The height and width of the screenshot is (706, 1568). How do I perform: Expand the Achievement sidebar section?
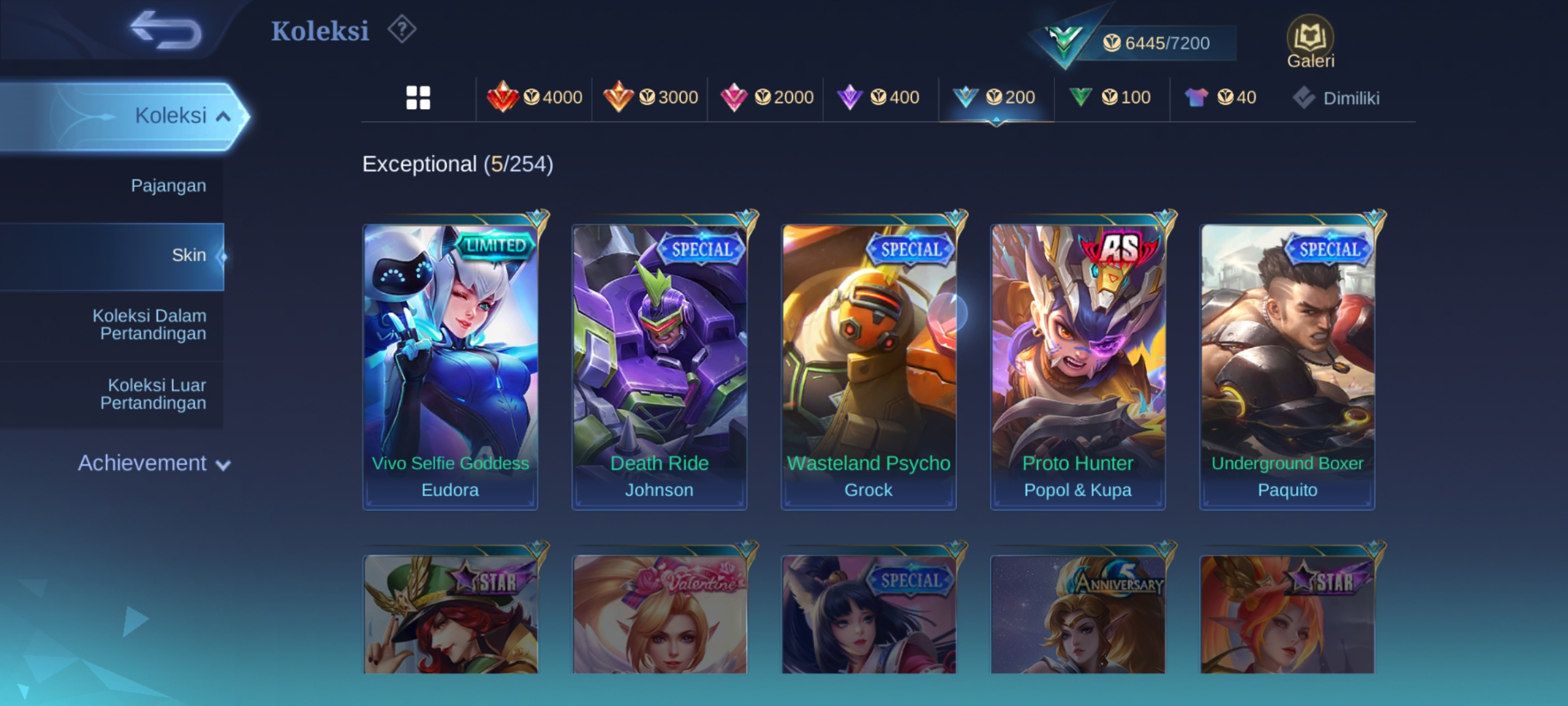tap(154, 463)
